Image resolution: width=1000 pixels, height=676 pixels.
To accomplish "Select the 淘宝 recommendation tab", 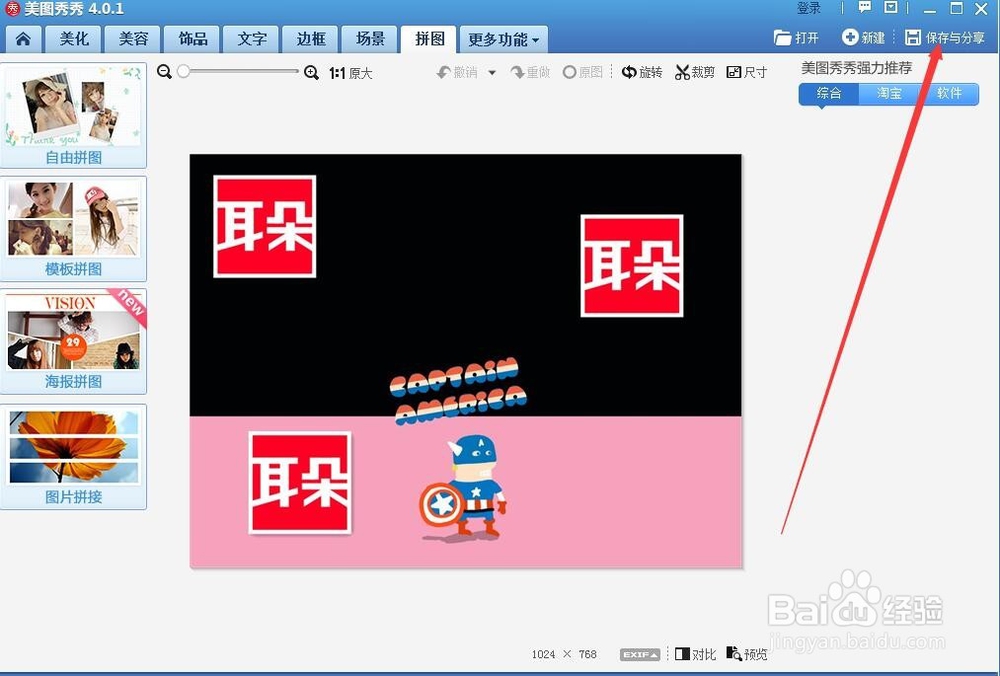I will click(888, 94).
